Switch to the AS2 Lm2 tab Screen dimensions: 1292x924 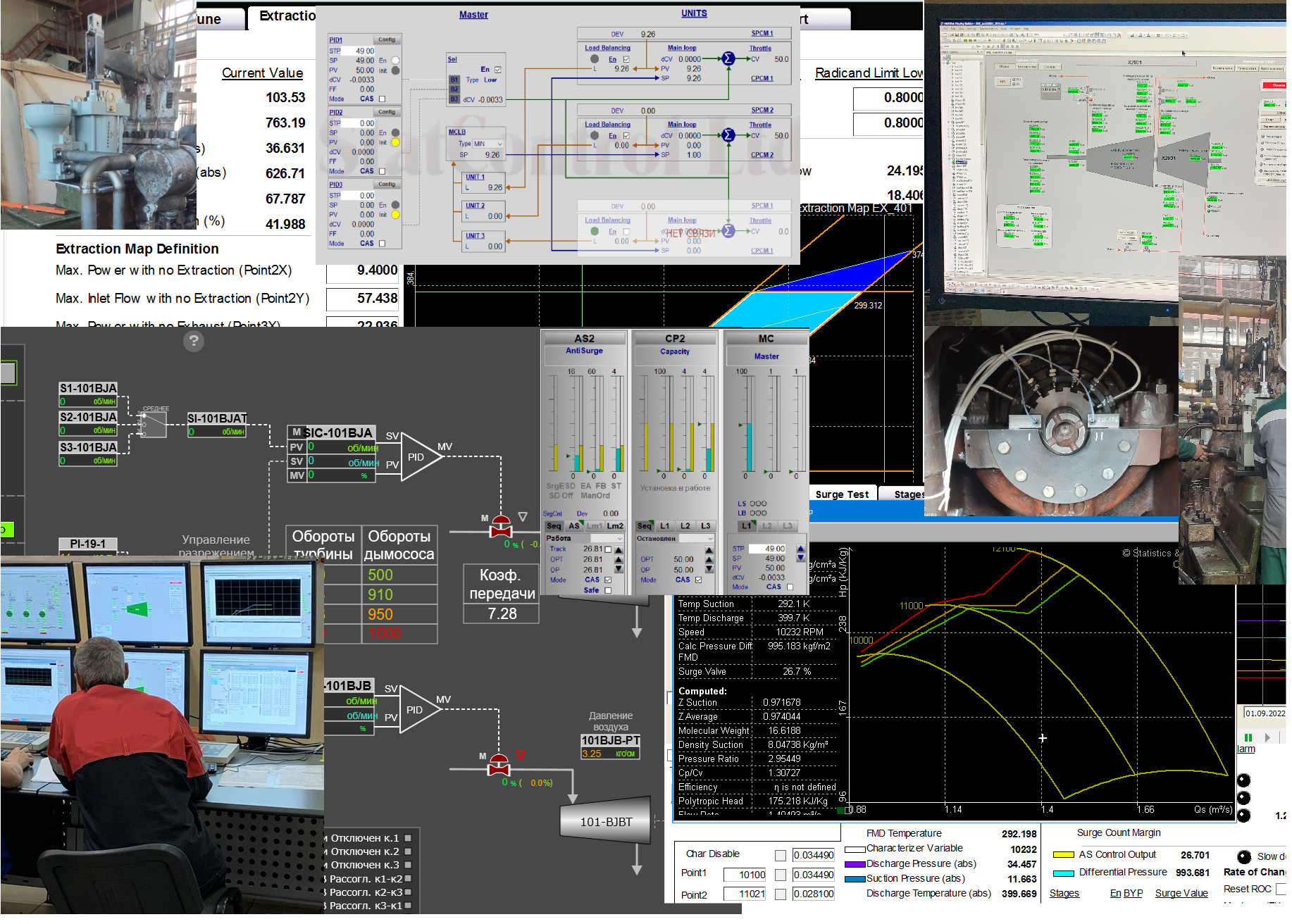(x=615, y=526)
